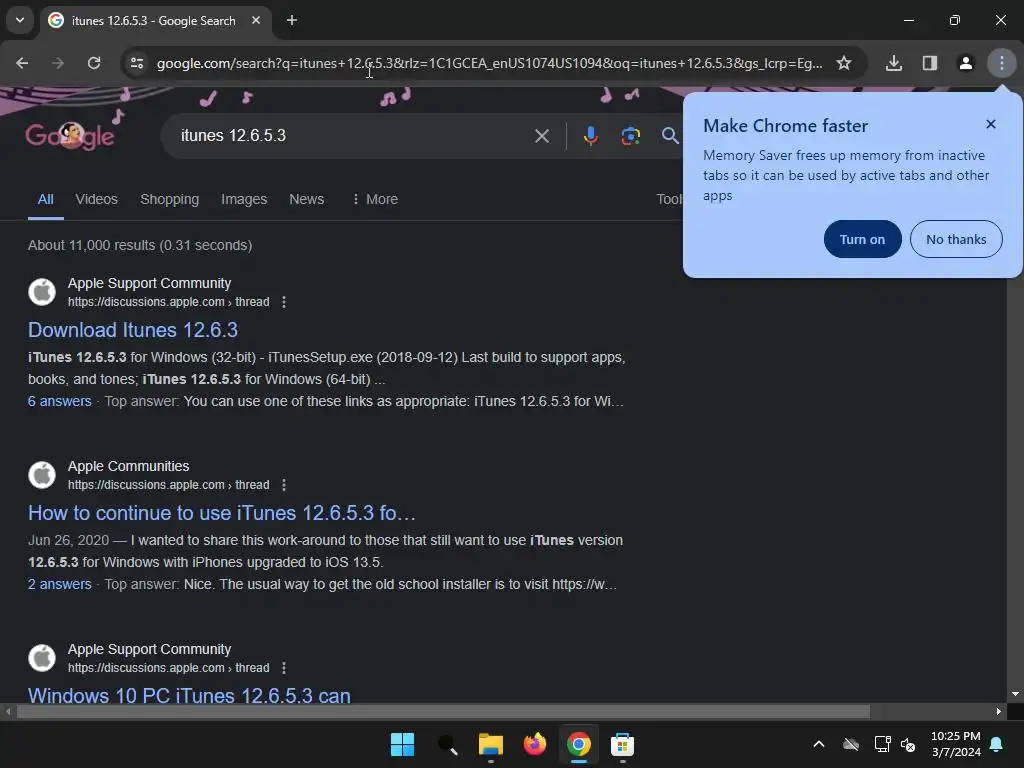Clear the Google search box text
Viewport: 1024px width, 768px height.
541,136
